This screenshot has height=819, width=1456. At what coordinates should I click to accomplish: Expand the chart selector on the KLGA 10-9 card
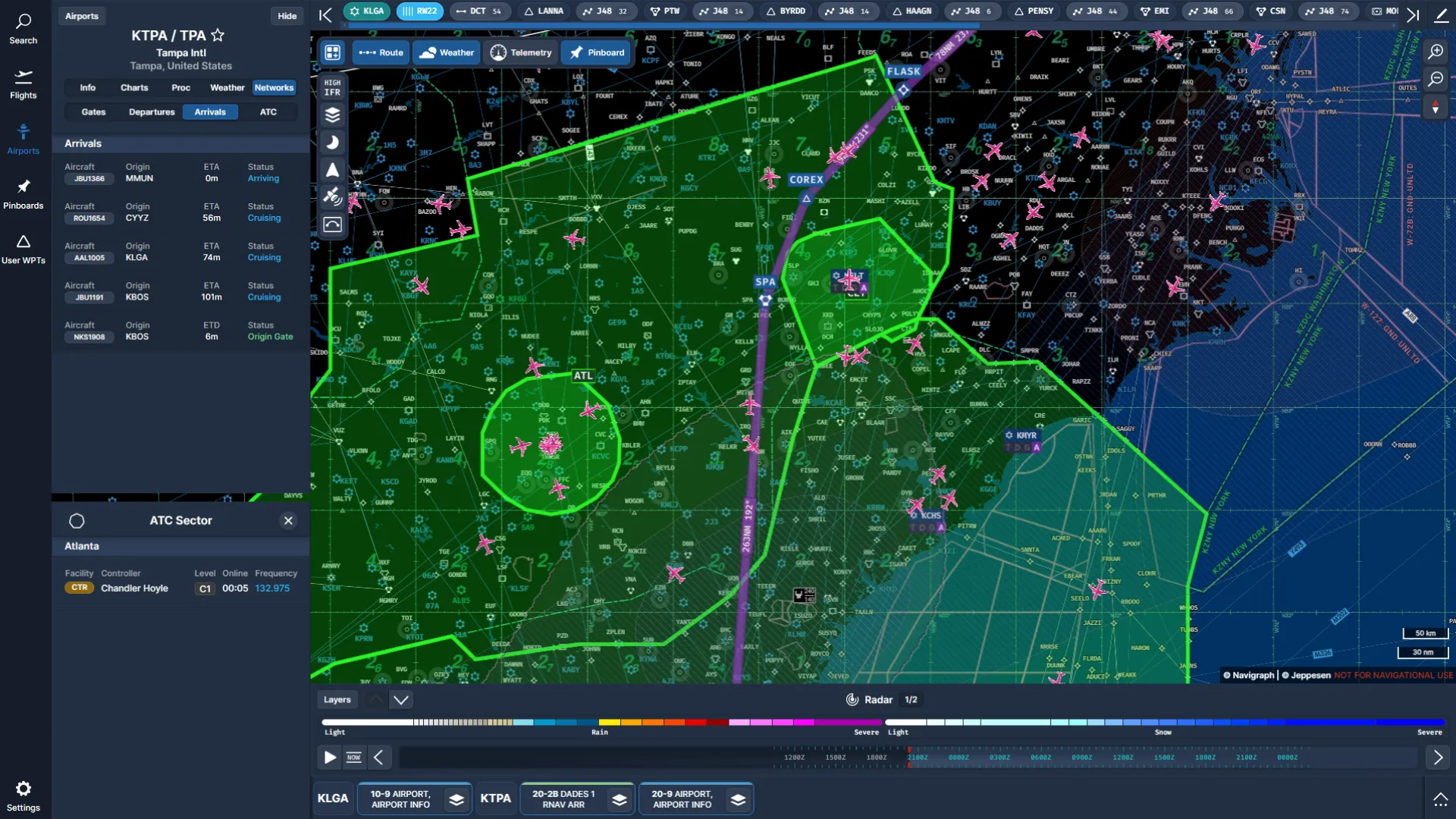tap(456, 799)
